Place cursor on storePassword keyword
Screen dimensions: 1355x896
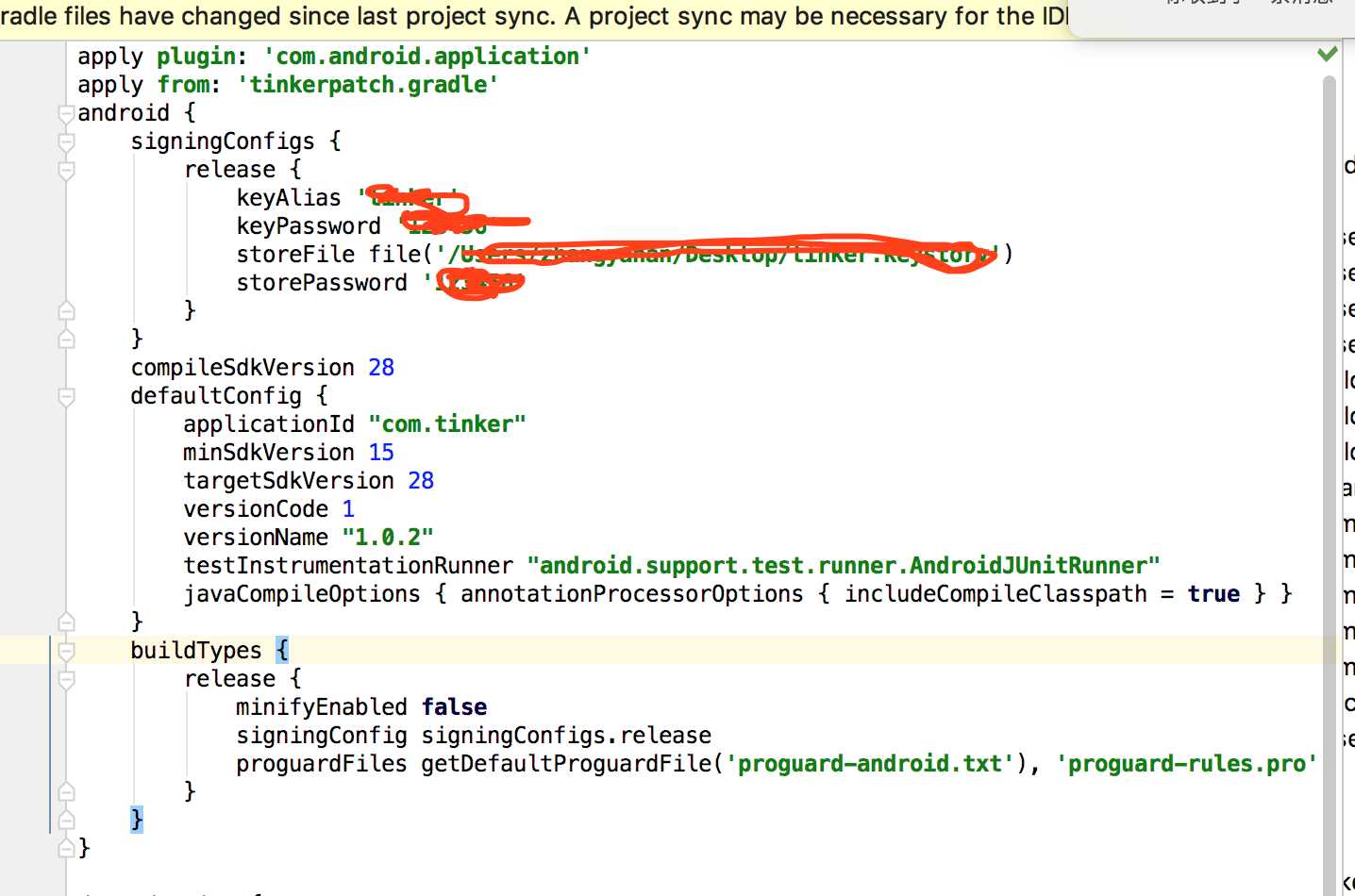[x=322, y=283]
